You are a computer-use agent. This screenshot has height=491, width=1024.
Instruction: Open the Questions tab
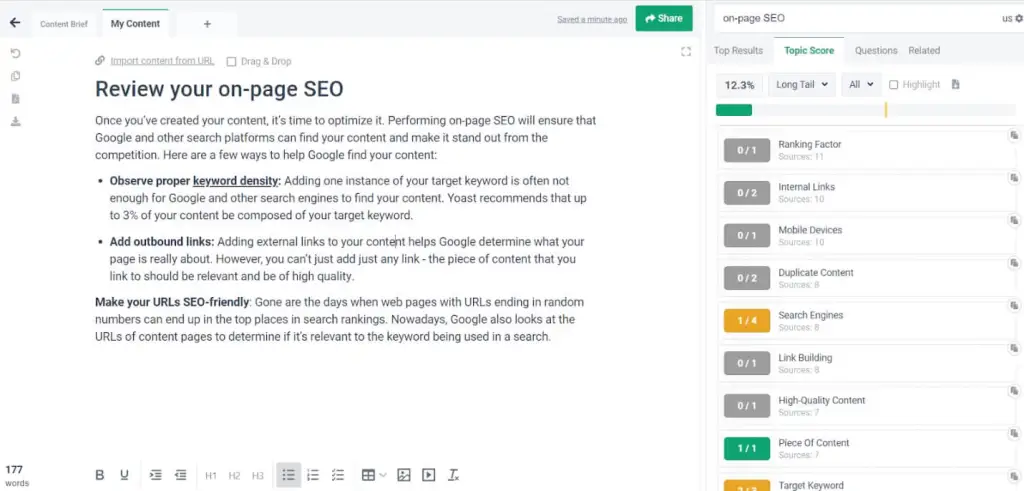pyautogui.click(x=876, y=51)
